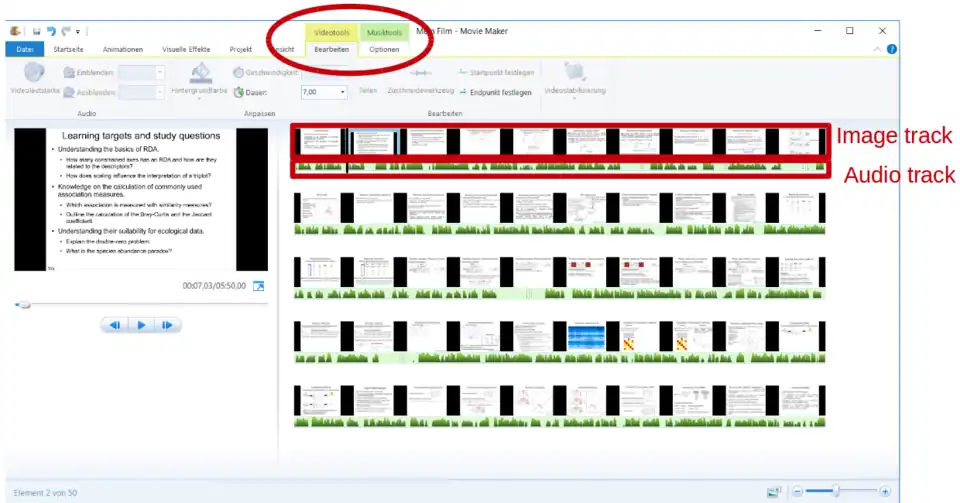Viewport: 960px width, 503px height.
Task: Open the Ausblenden fade-out dropdown
Action: click(x=160, y=92)
